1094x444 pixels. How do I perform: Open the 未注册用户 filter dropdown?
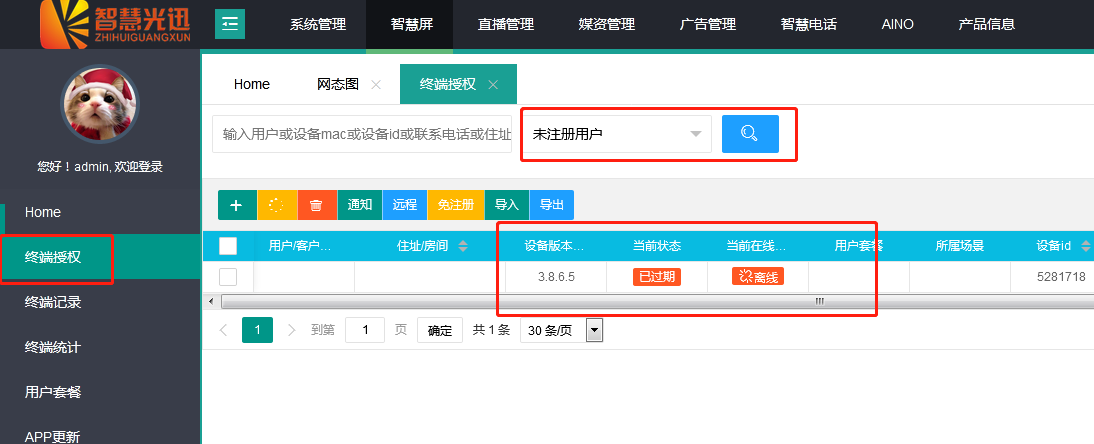click(x=616, y=134)
